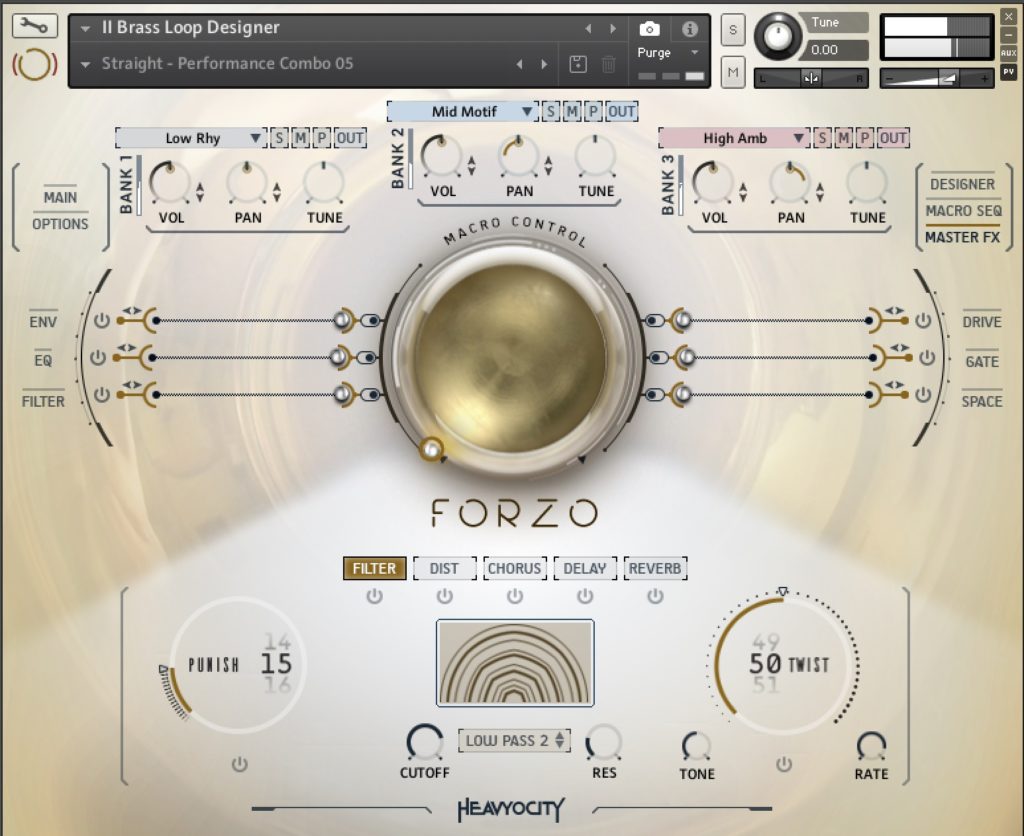Screen dimensions: 1024x836
Task: Open the LOW PASS 2 filter type dropdown
Action: [x=515, y=741]
